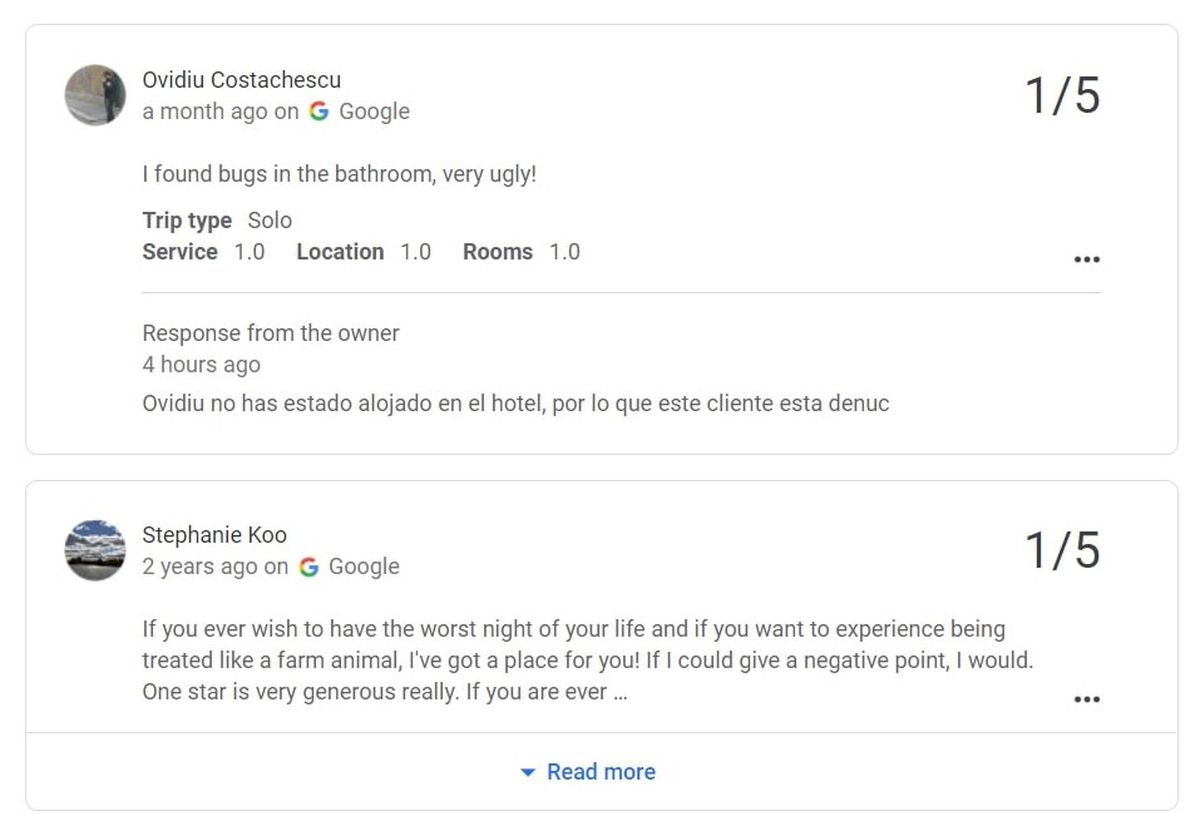Viewport: 1200px width, 826px height.
Task: Open the three-dot menu on Stephanie's review
Action: coord(1087,698)
